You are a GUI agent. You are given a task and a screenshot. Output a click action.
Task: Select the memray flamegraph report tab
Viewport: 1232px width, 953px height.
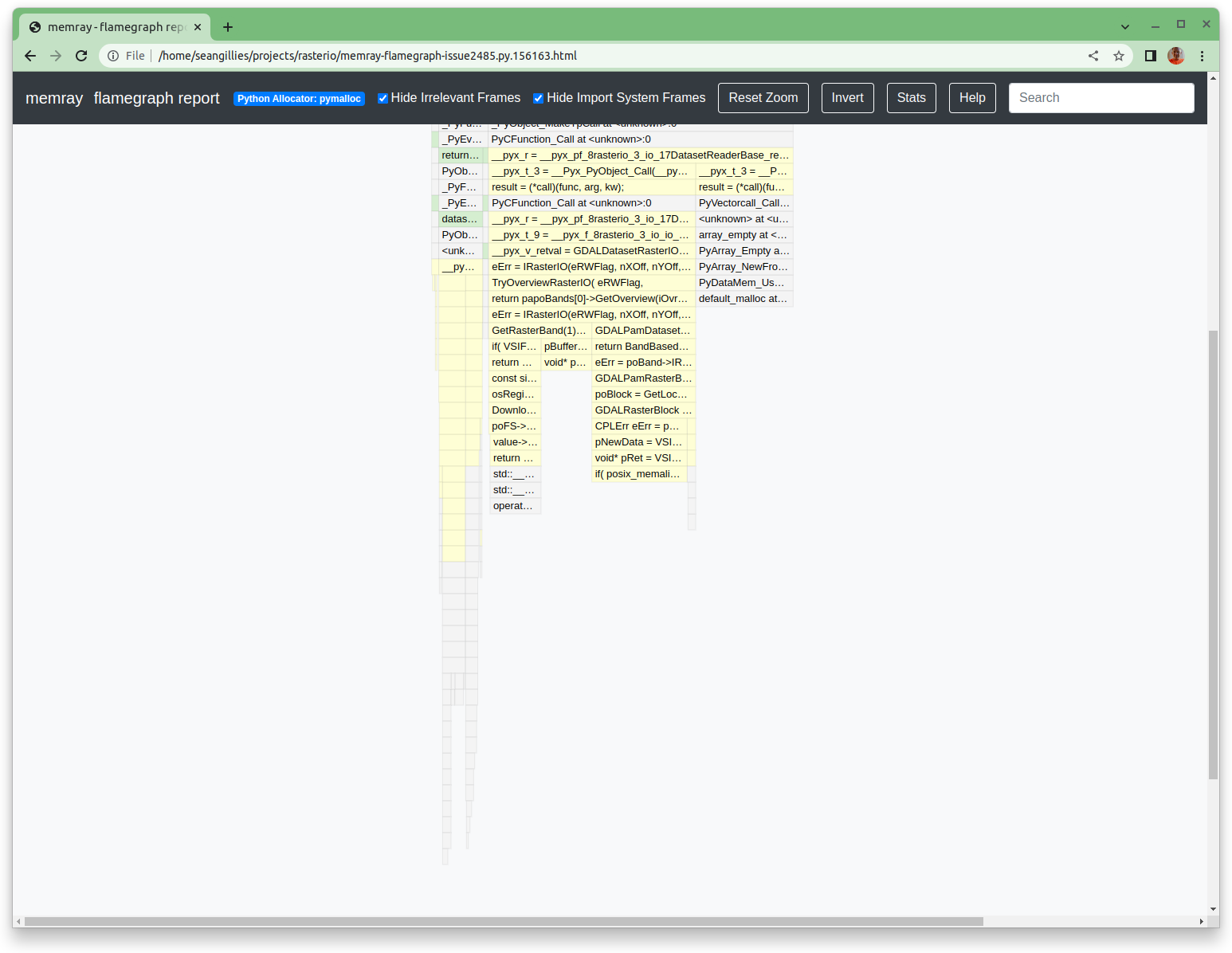(x=112, y=26)
